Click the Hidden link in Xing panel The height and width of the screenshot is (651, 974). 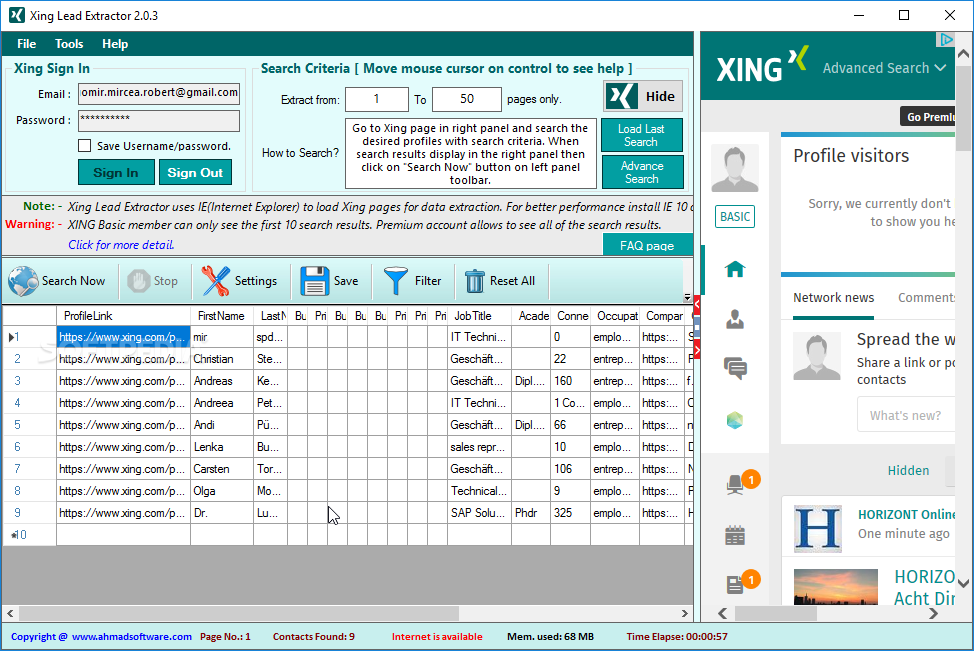pos(908,471)
